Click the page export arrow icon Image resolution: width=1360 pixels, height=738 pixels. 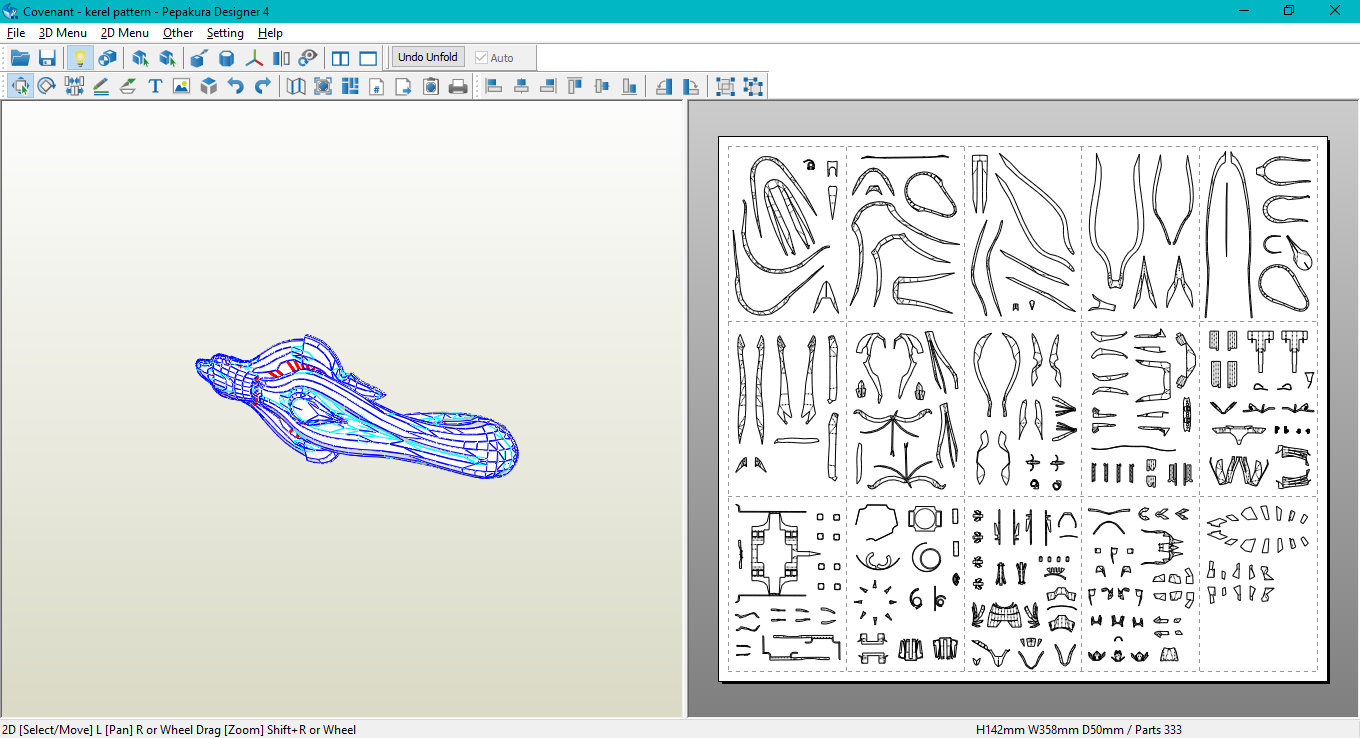click(404, 86)
